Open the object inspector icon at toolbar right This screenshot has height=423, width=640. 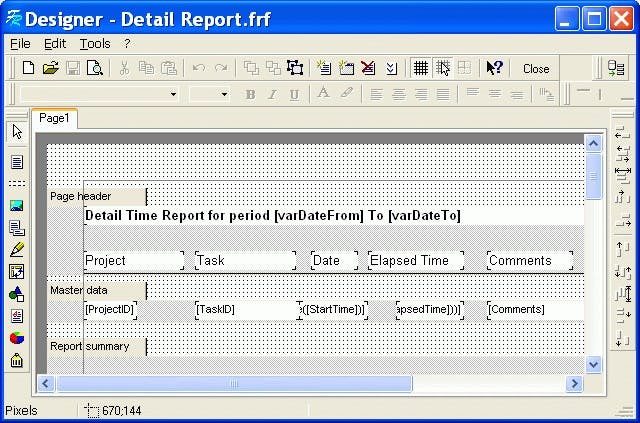tap(616, 68)
